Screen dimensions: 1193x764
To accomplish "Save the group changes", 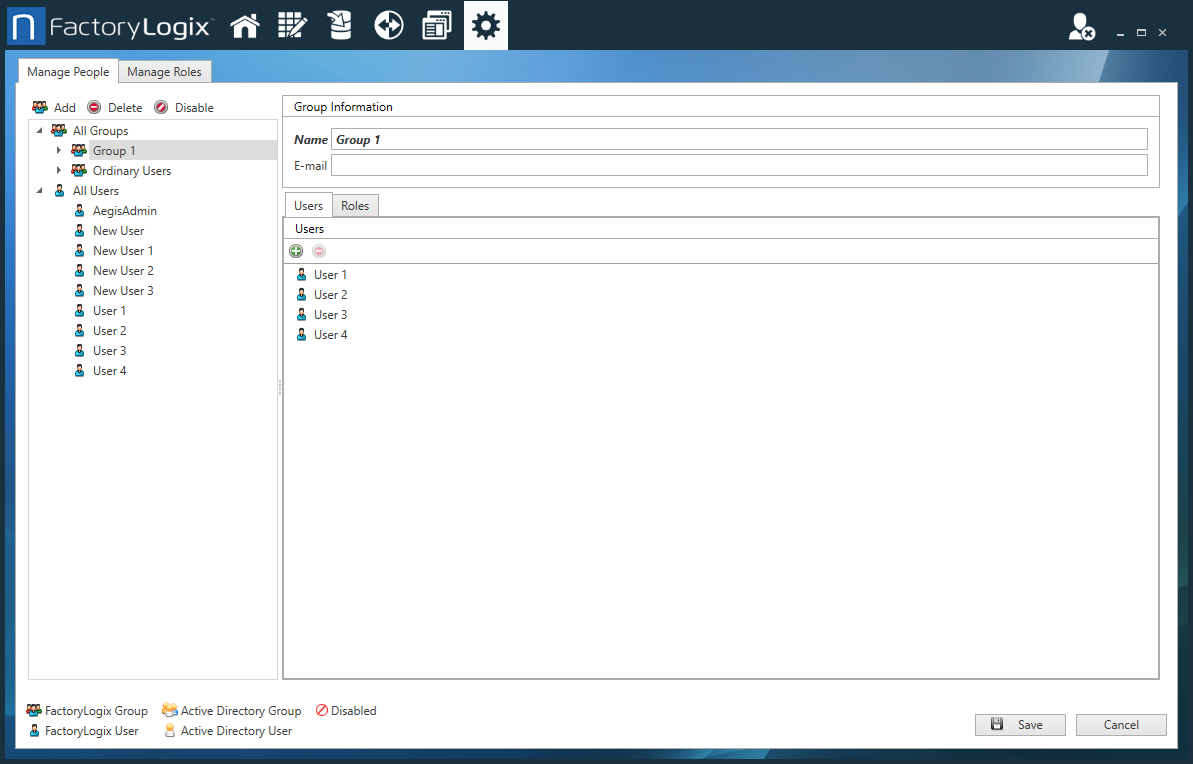I will coord(1020,724).
